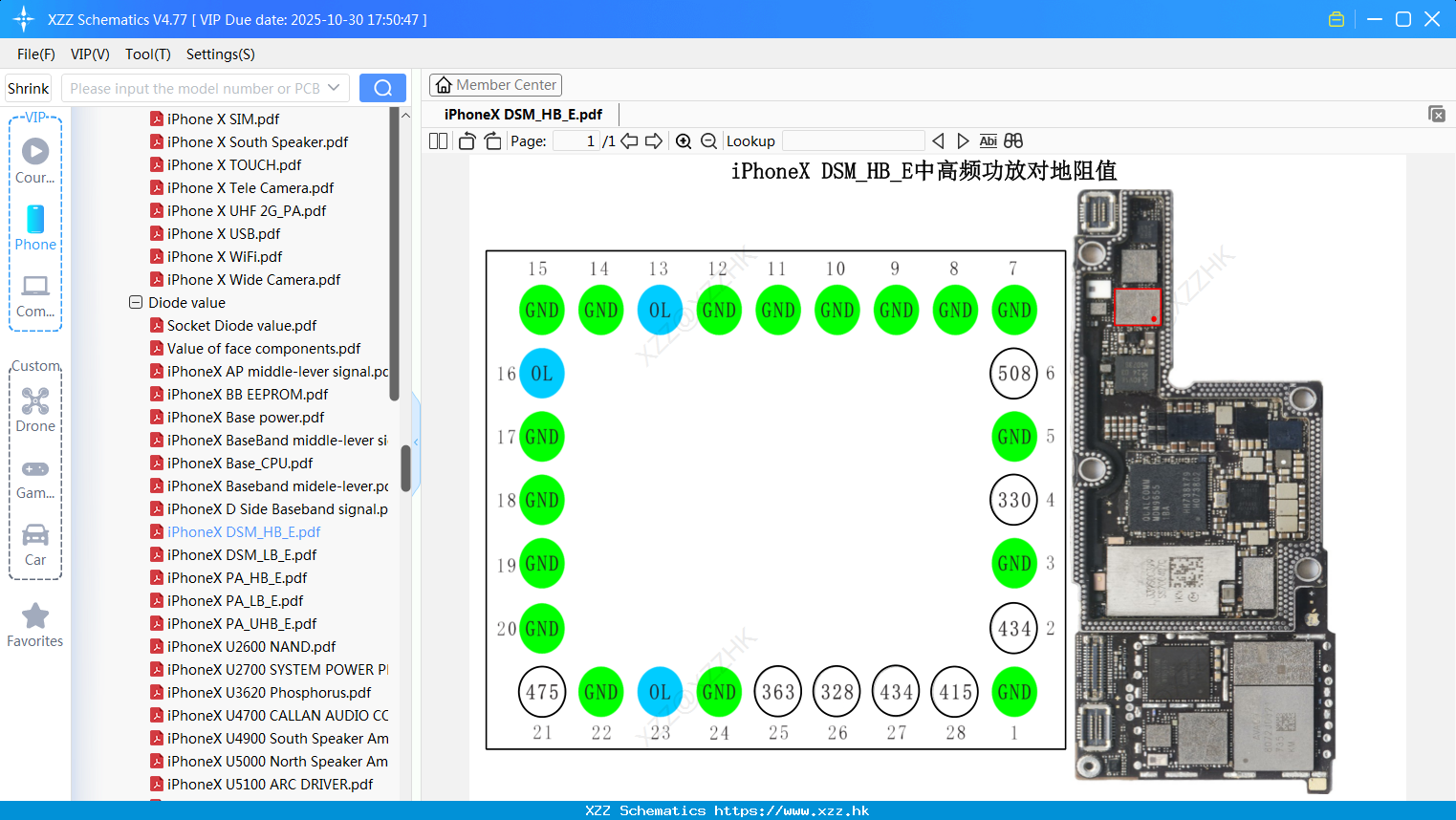This screenshot has width=1456, height=820.
Task: Toggle the two-page layout view icon
Action: (x=438, y=140)
